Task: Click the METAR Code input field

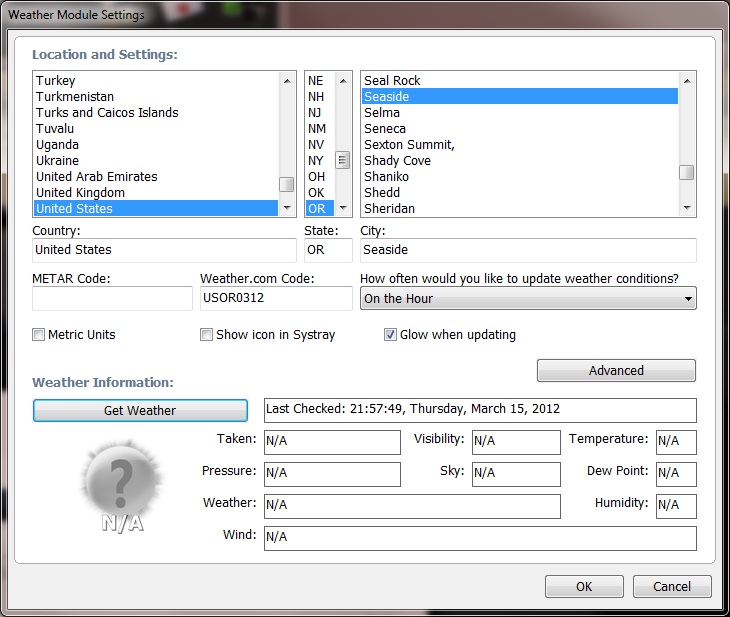Action: (x=112, y=298)
